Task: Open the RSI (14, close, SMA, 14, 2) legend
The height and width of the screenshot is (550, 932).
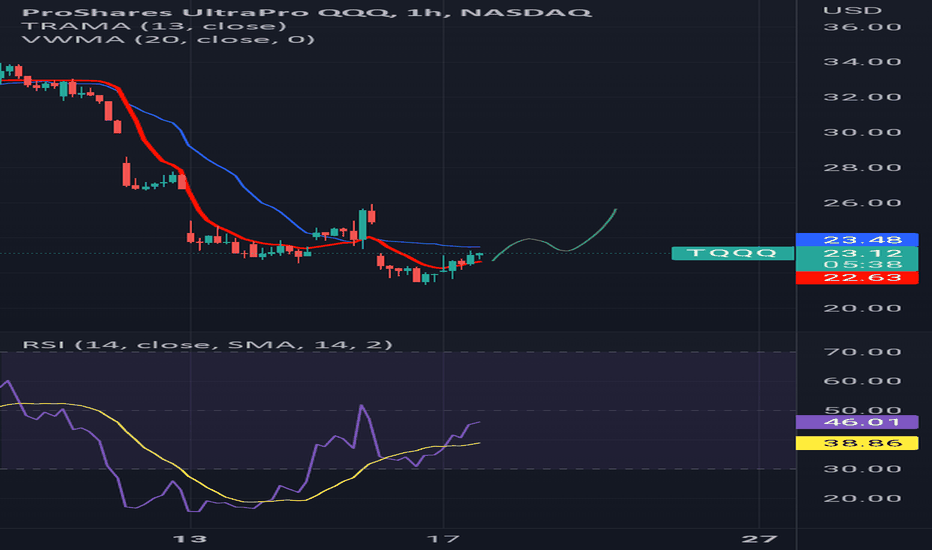Action: point(207,344)
